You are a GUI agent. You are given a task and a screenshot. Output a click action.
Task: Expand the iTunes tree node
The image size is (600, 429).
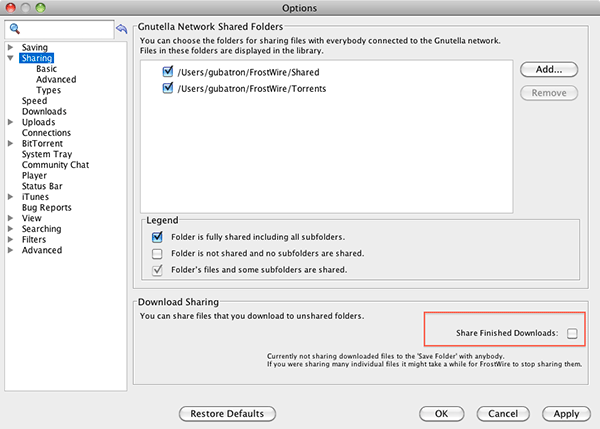point(11,197)
